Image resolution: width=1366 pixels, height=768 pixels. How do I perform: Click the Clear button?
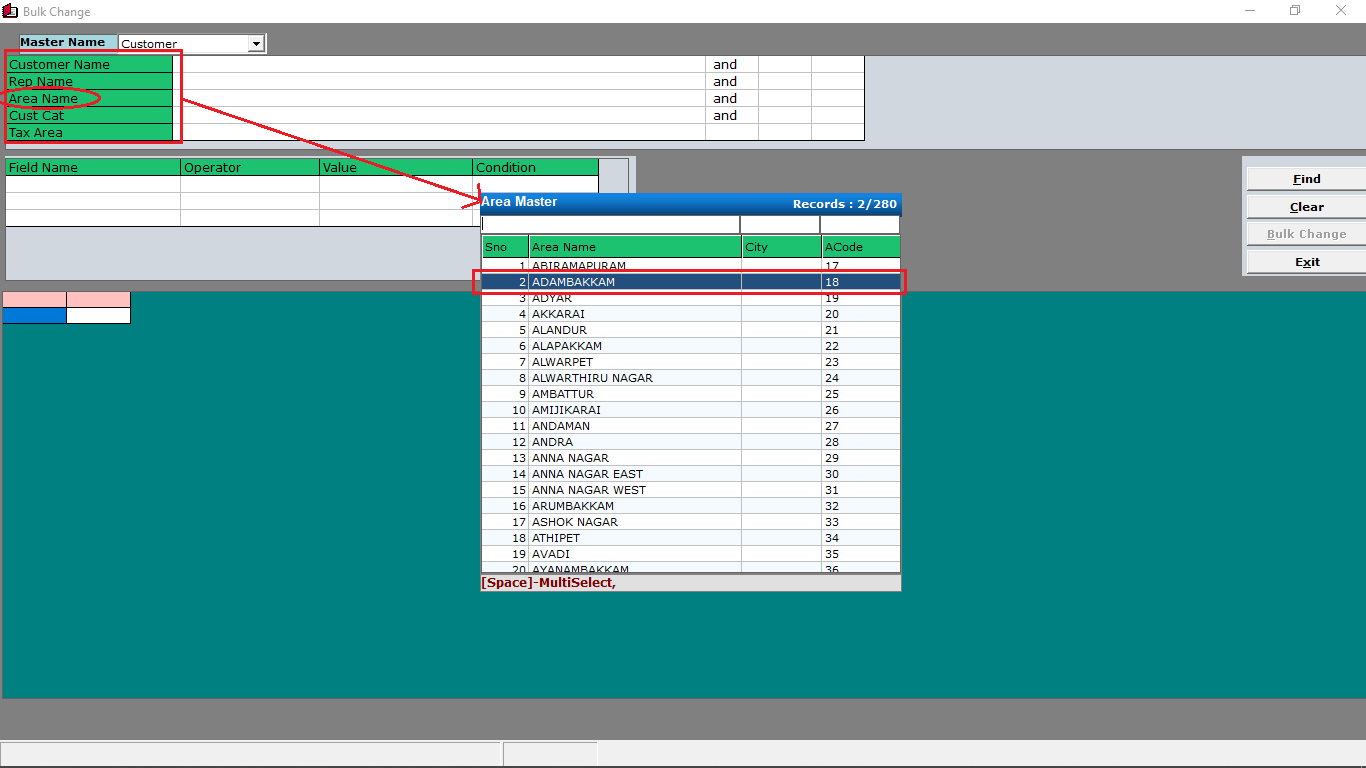click(x=1306, y=207)
